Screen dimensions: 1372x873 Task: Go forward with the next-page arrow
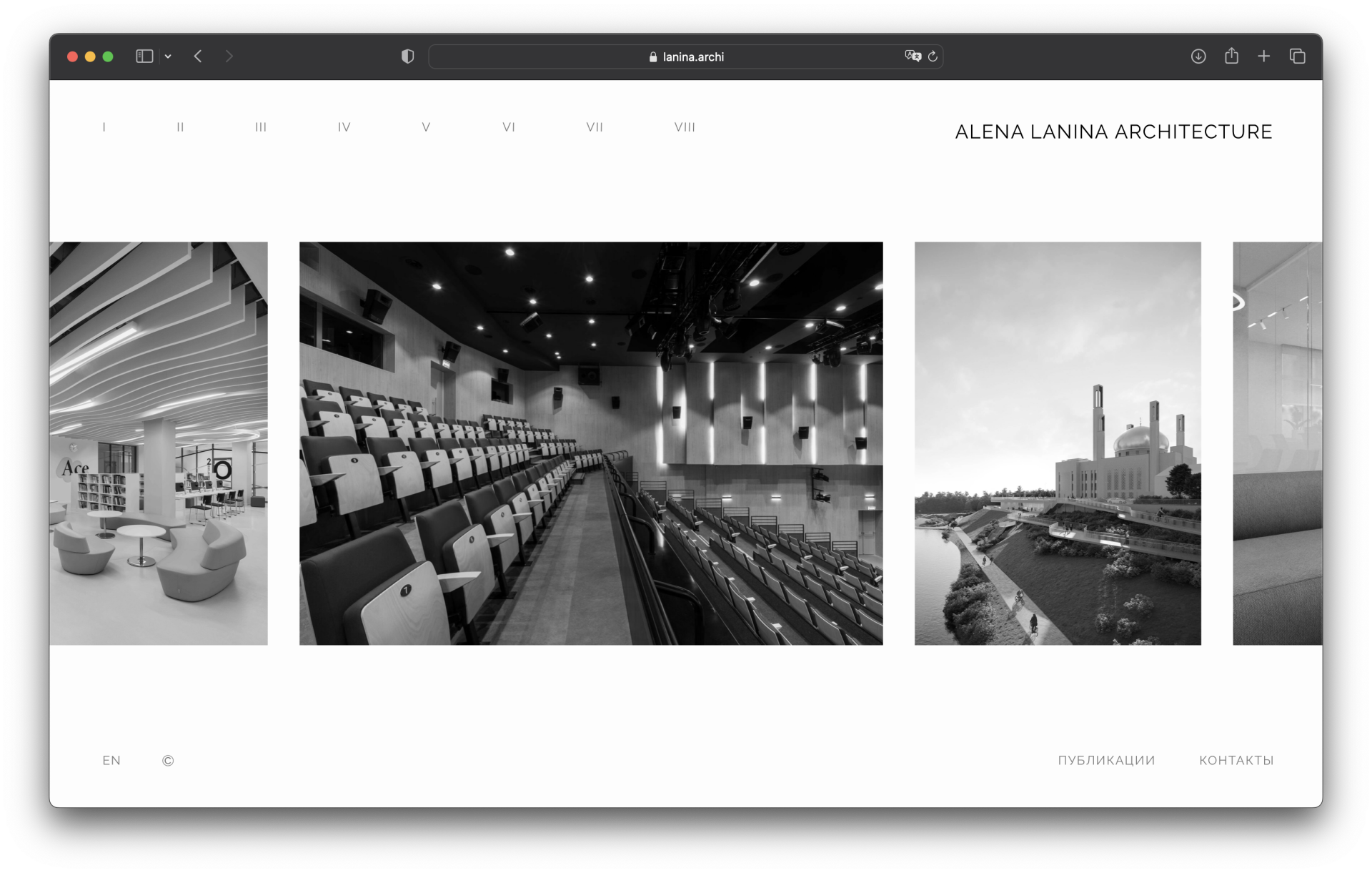point(229,56)
